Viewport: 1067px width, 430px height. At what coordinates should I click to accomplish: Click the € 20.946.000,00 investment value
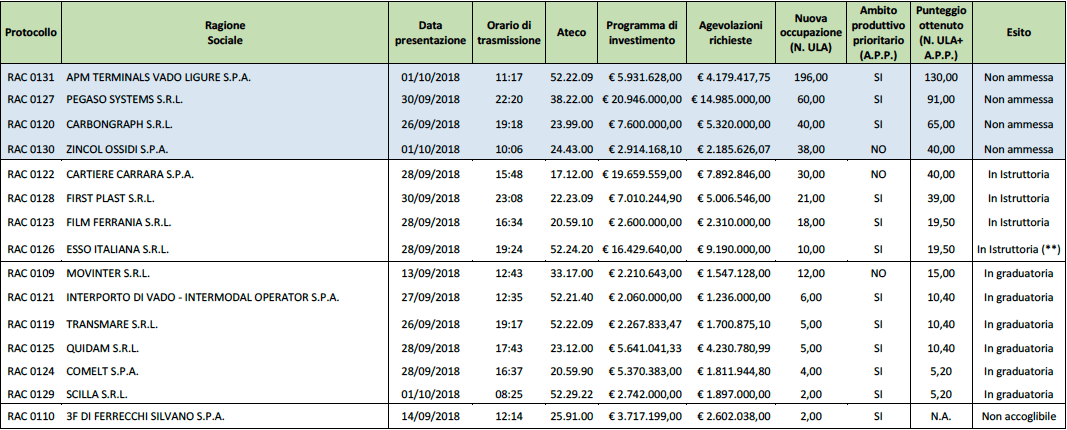point(642,99)
